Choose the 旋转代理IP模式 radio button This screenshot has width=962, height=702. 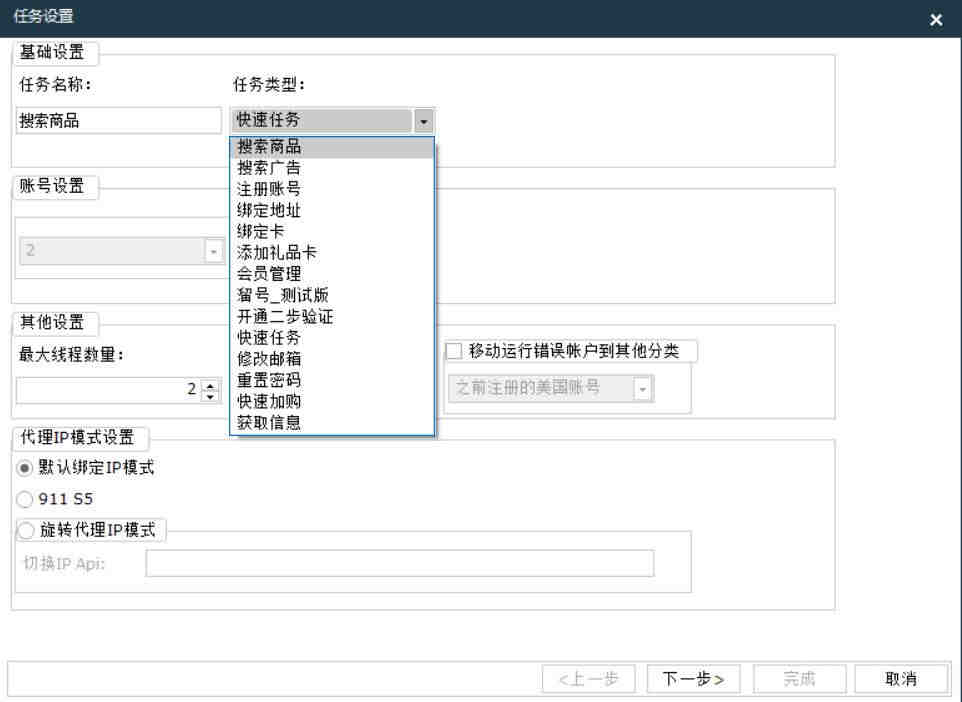(26, 530)
